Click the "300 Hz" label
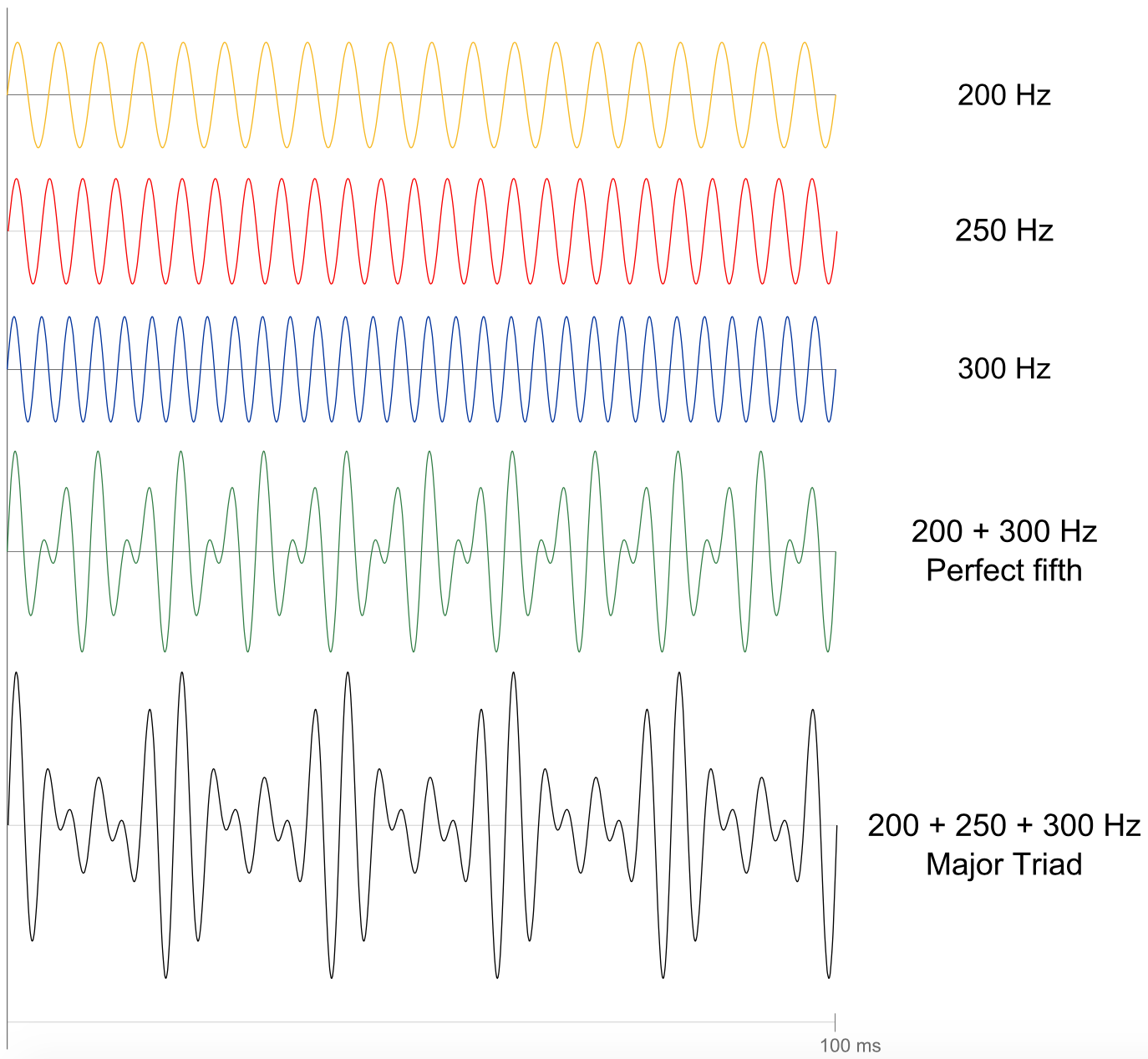The image size is (1148, 1059). (x=1003, y=368)
